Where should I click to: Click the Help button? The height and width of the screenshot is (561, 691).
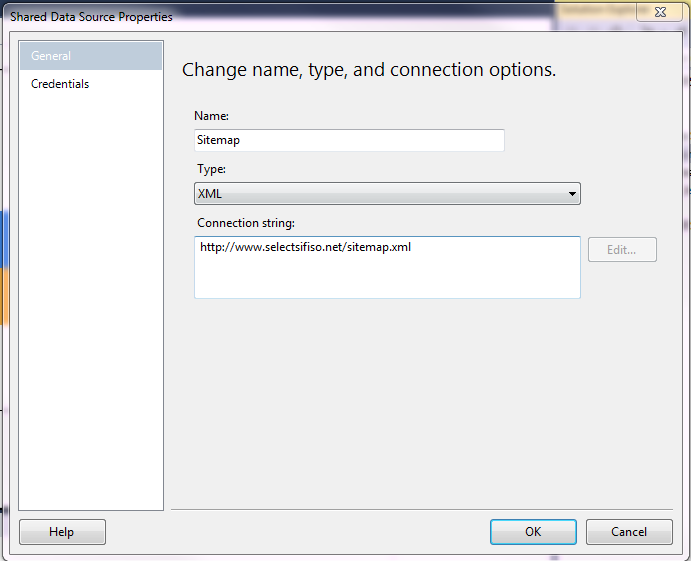tap(61, 532)
